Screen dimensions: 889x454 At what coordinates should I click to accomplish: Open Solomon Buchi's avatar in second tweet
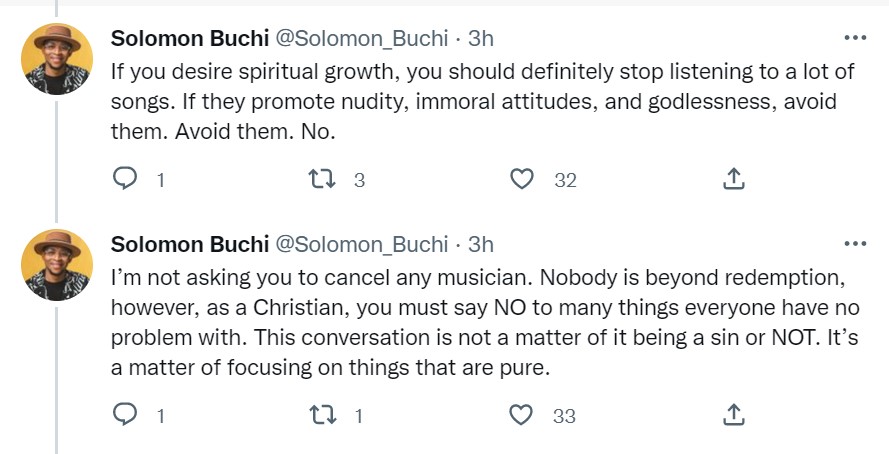[x=57, y=265]
